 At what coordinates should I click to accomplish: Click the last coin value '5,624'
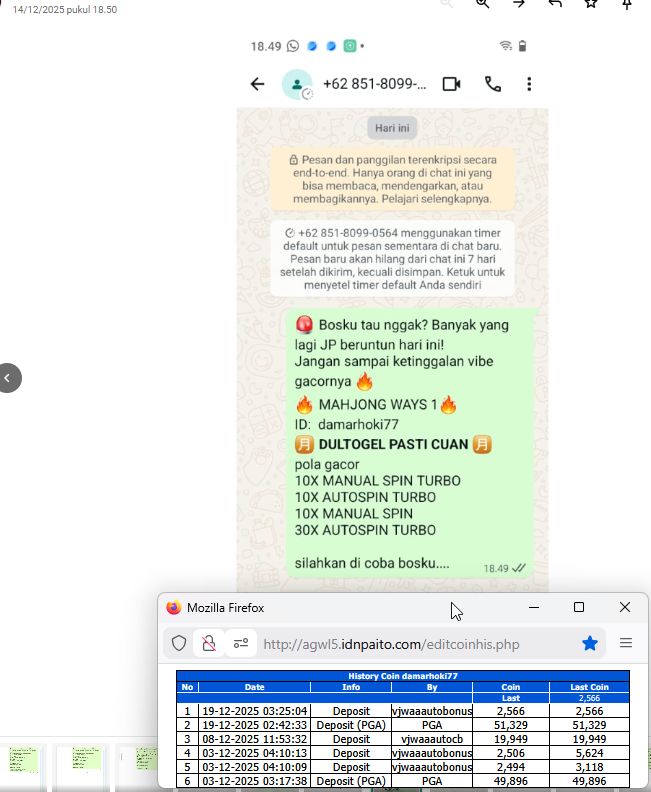(x=589, y=753)
